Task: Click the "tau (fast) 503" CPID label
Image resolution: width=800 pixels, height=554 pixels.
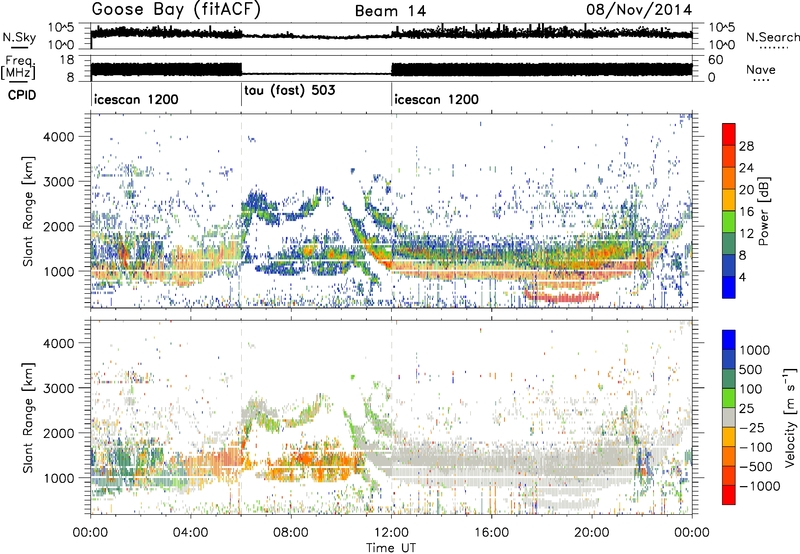Action: click(x=290, y=91)
